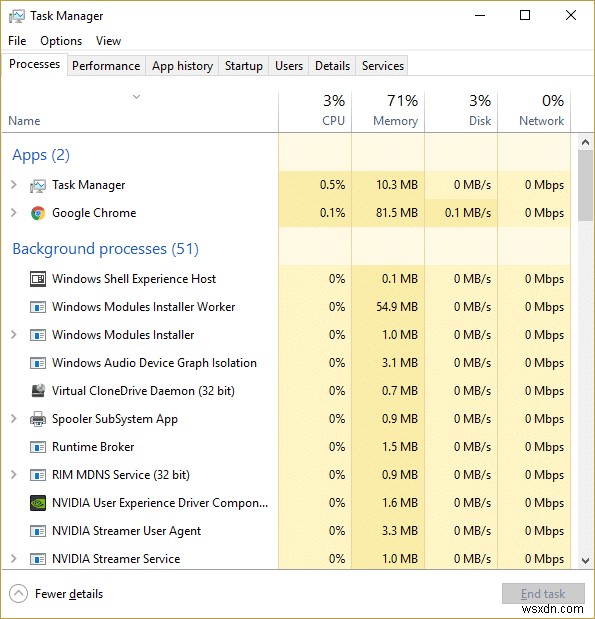
Task: Open the Options menu
Action: click(x=61, y=41)
